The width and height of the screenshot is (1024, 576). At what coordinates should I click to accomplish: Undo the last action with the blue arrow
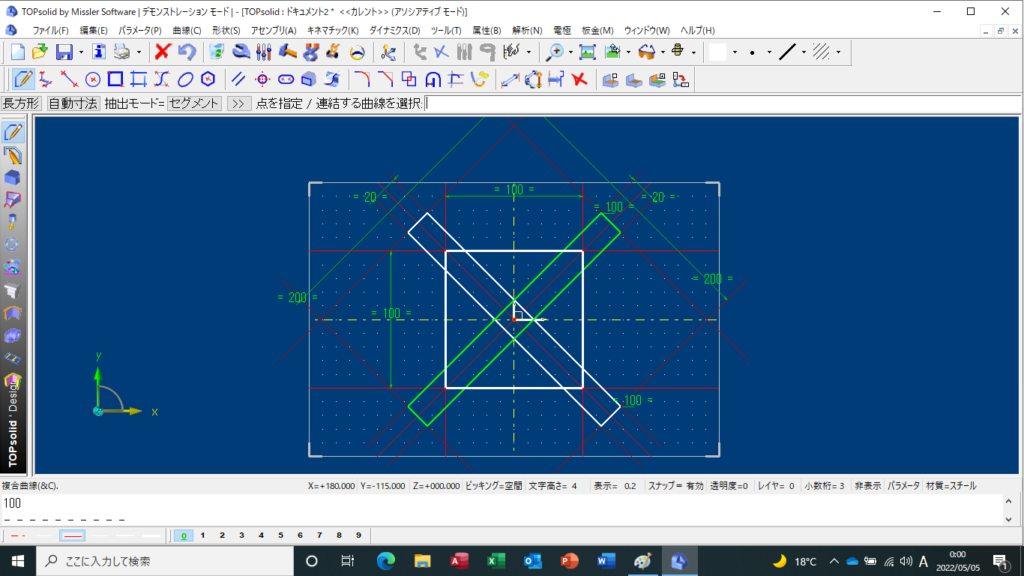point(187,52)
